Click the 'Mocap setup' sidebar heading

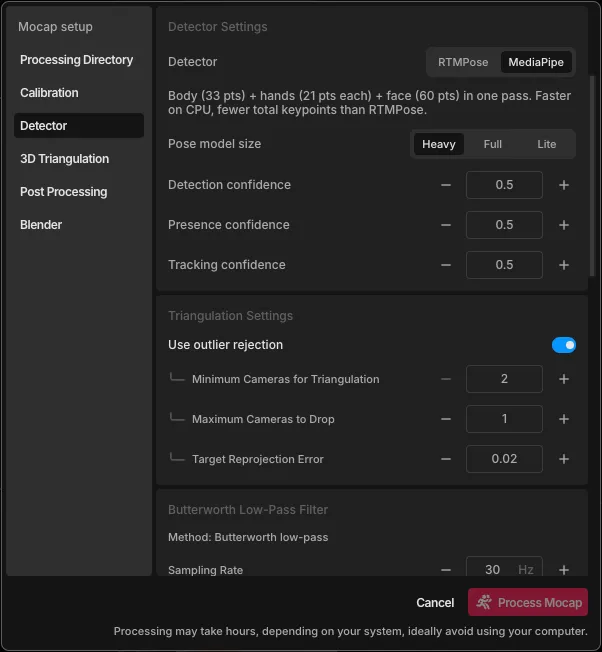pyautogui.click(x=55, y=27)
